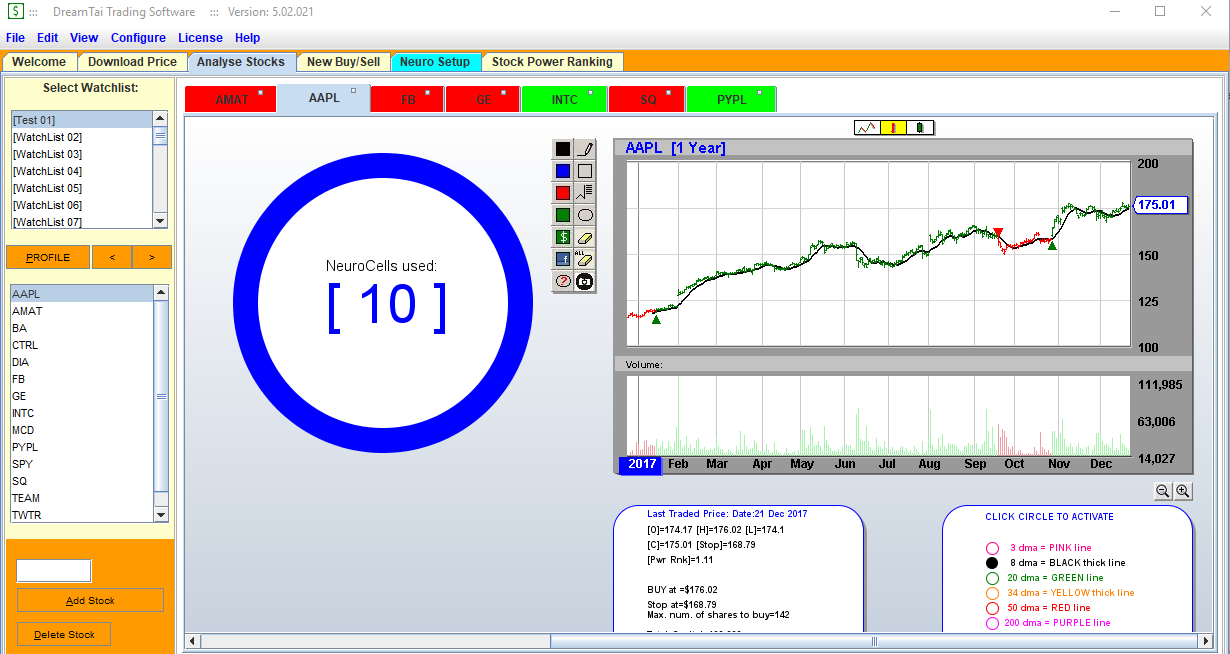Click the Add Stock button
This screenshot has width=1230, height=654.
coord(90,601)
